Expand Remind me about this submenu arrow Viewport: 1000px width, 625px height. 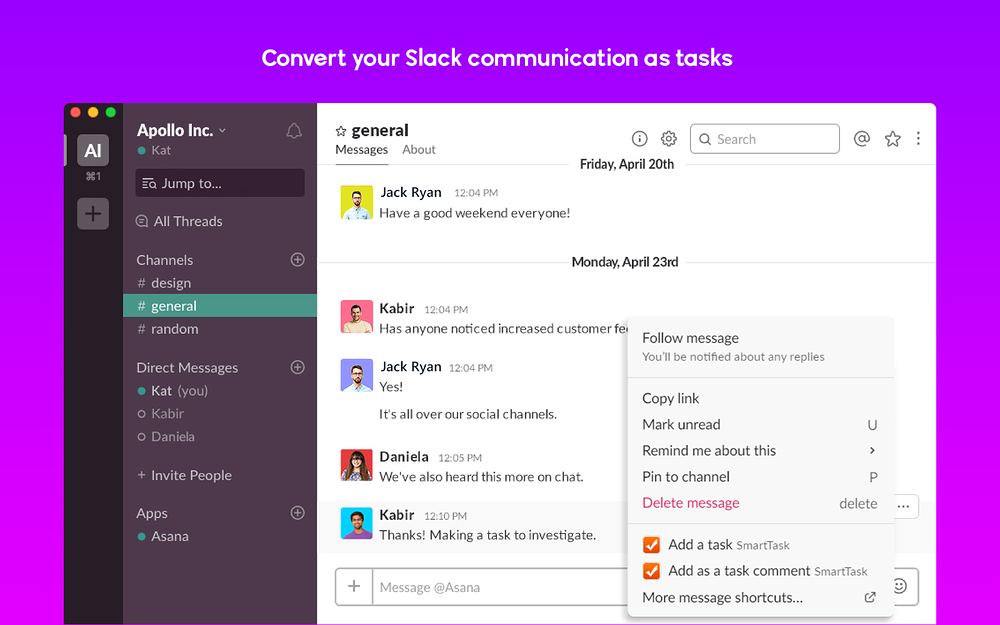(872, 450)
